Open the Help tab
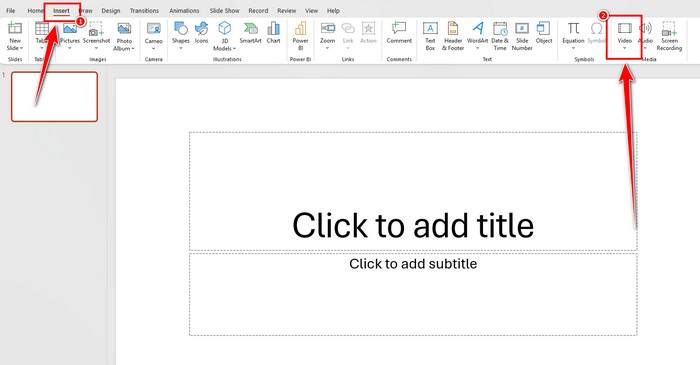Screen dimensions: 700x365 [333, 10]
